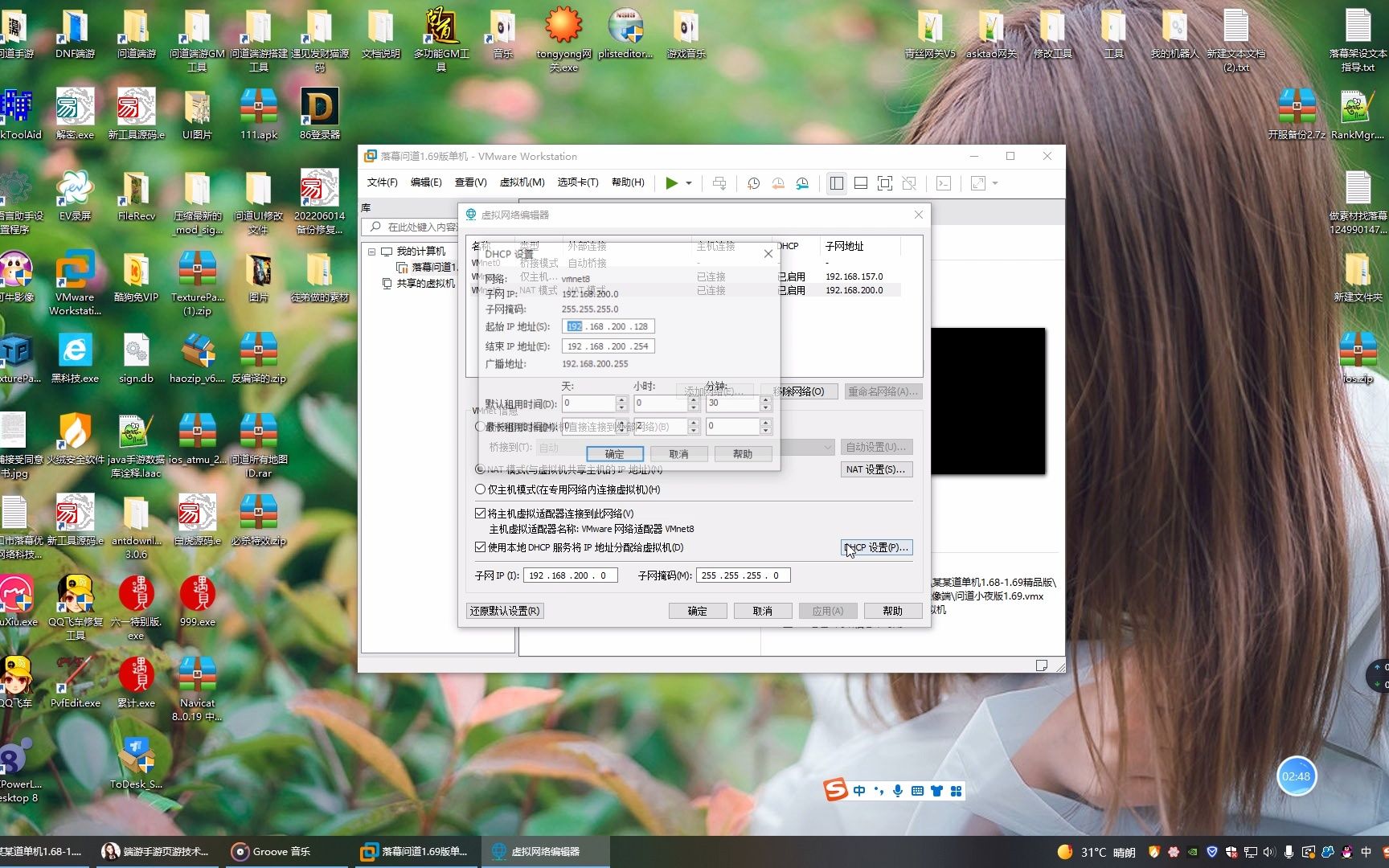The image size is (1389, 868).
Task: Open snapshot manager toolbar icon
Action: (802, 183)
